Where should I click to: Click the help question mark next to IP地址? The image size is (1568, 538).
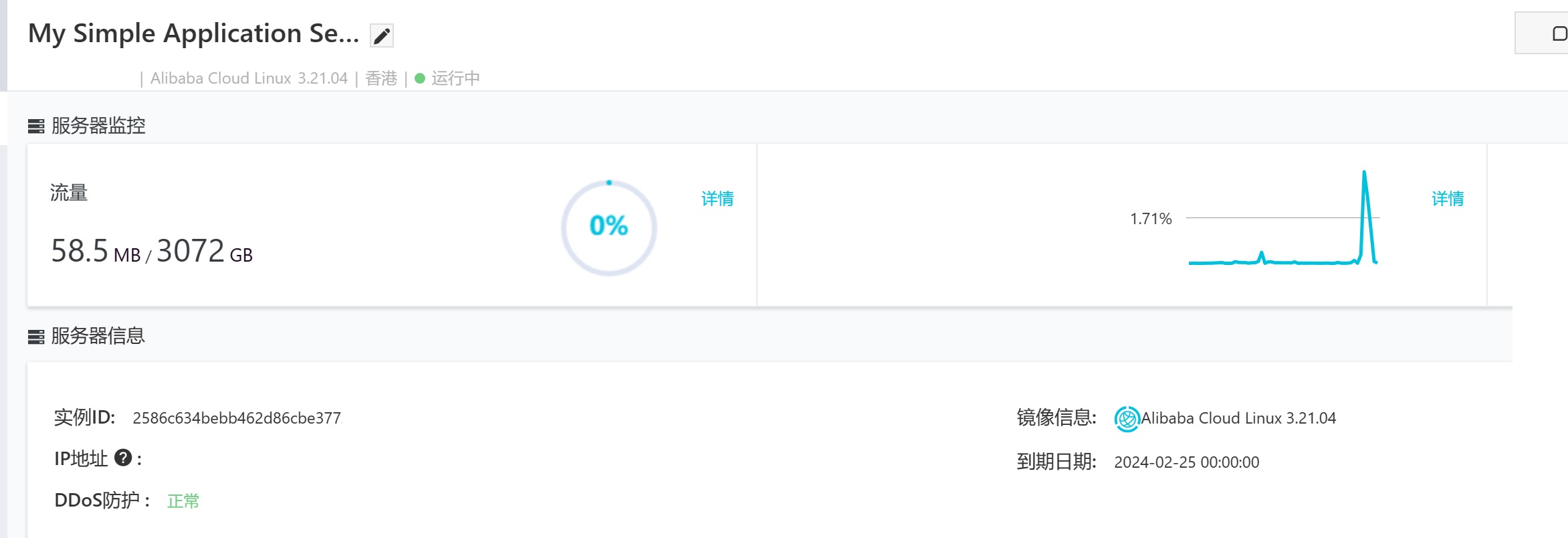click(123, 458)
